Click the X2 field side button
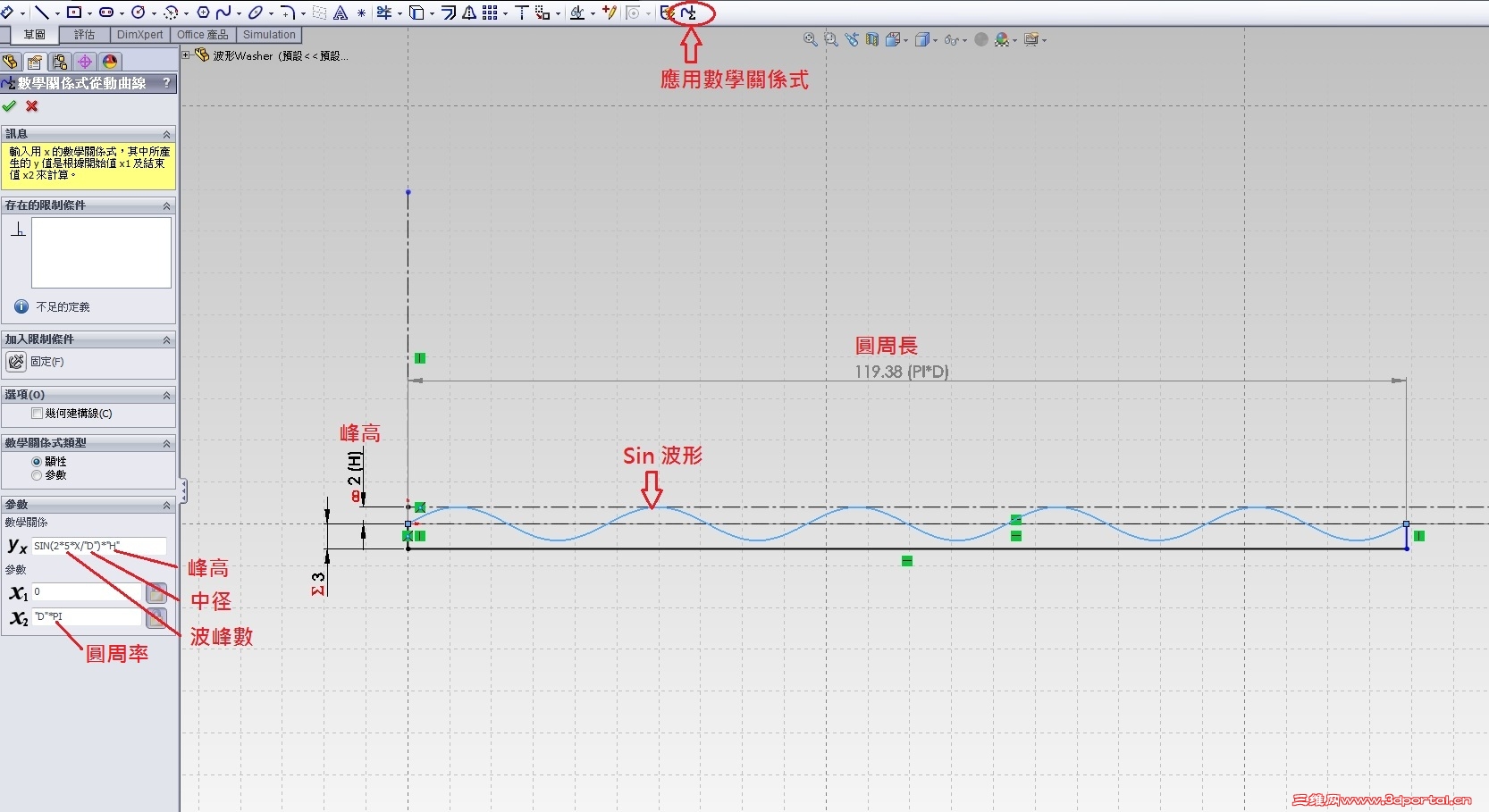Screen dimensions: 1489x812 156,618
